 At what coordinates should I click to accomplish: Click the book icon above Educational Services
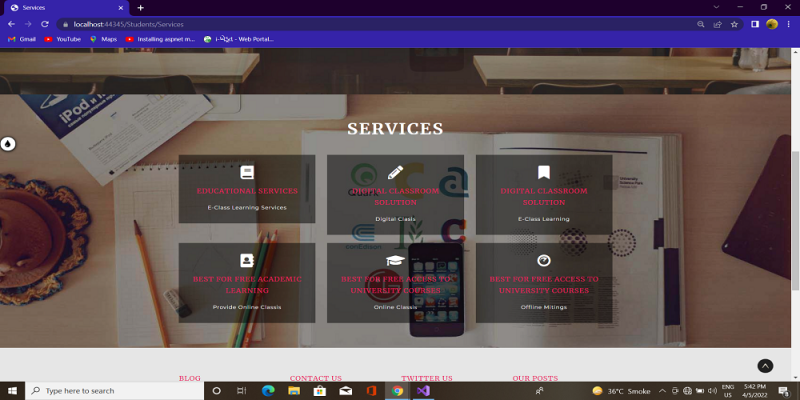[247, 172]
